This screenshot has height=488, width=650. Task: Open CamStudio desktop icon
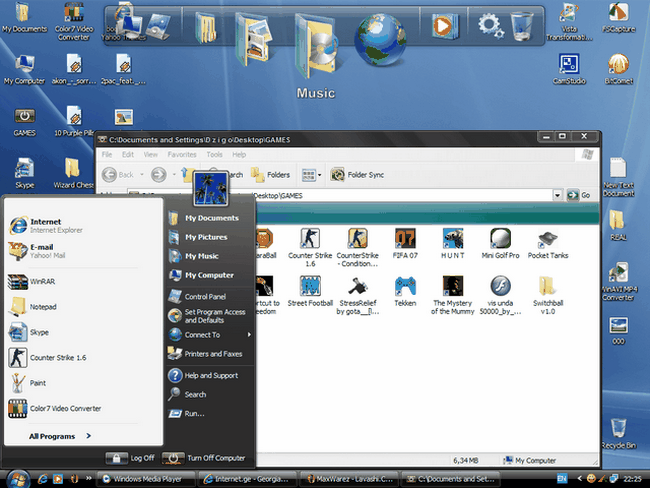(x=569, y=69)
